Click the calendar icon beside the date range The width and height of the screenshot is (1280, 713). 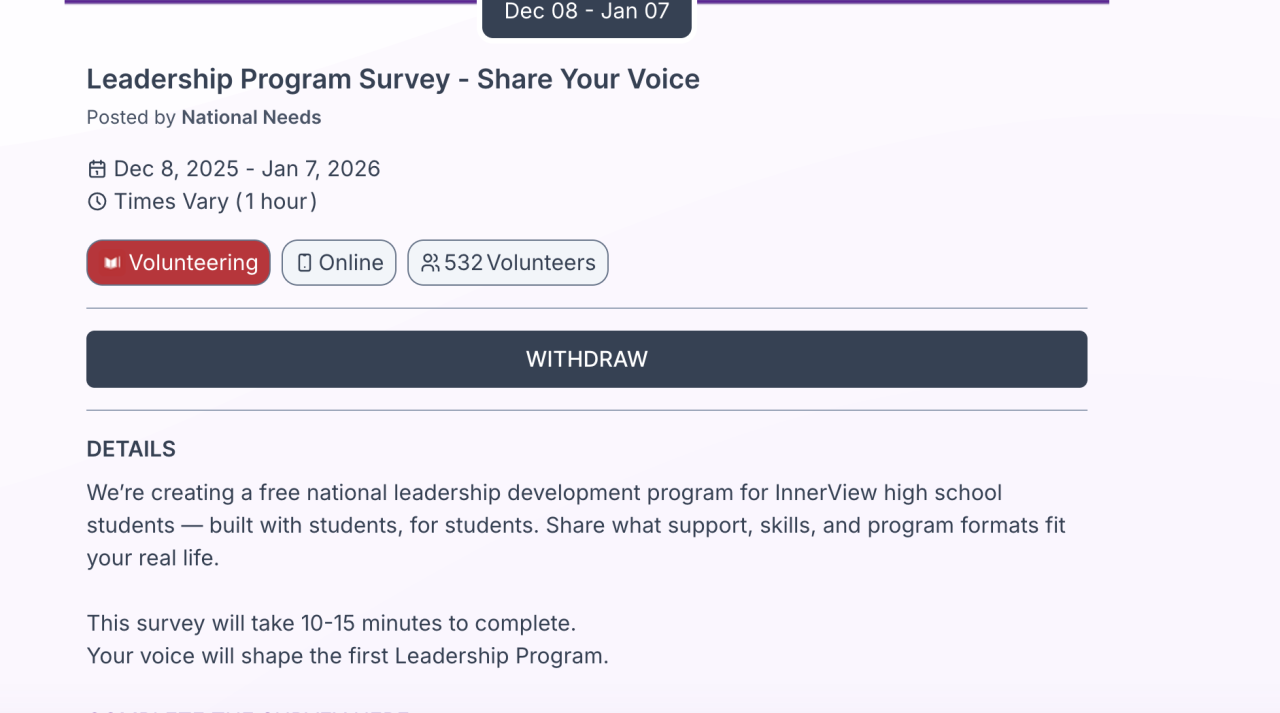point(97,169)
